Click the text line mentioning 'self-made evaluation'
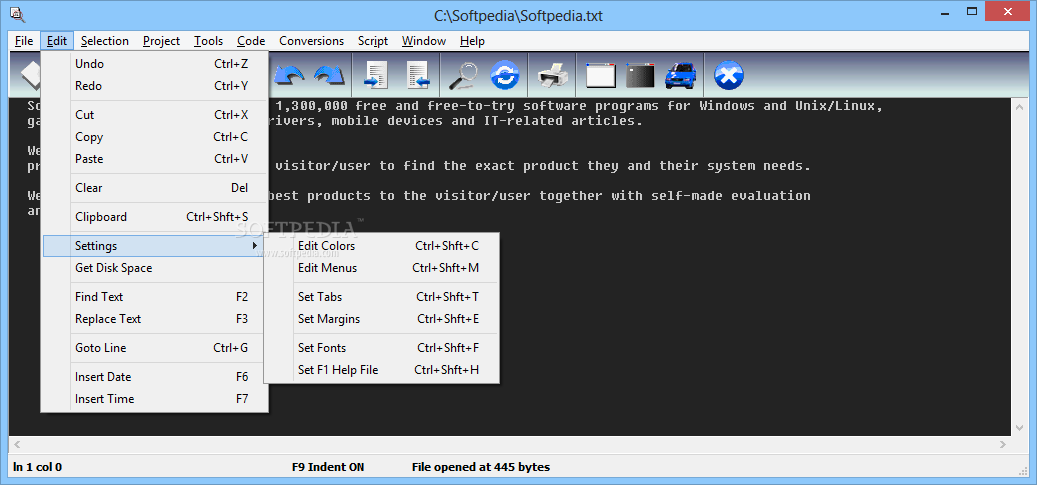 (542, 196)
